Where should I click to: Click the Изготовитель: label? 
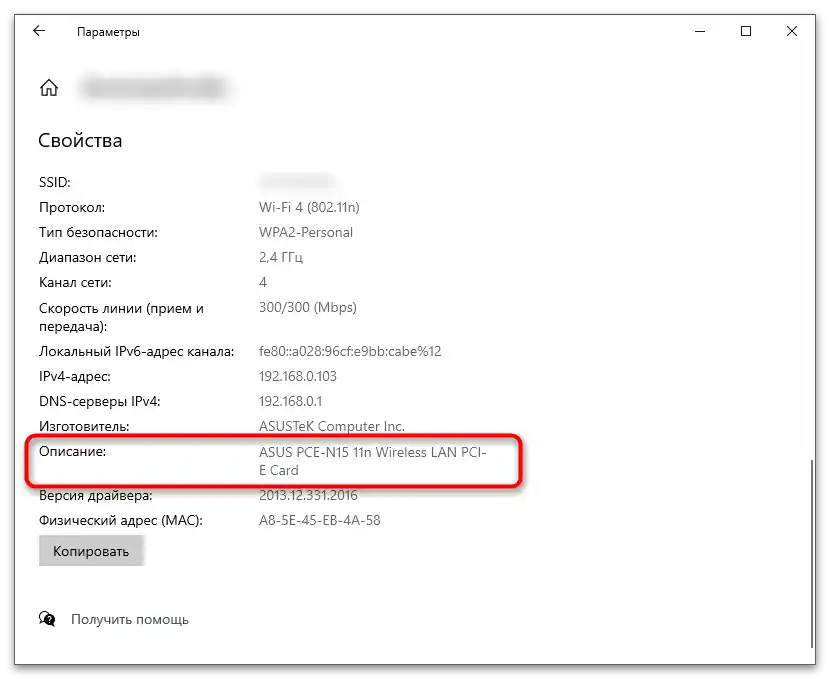[84, 427]
